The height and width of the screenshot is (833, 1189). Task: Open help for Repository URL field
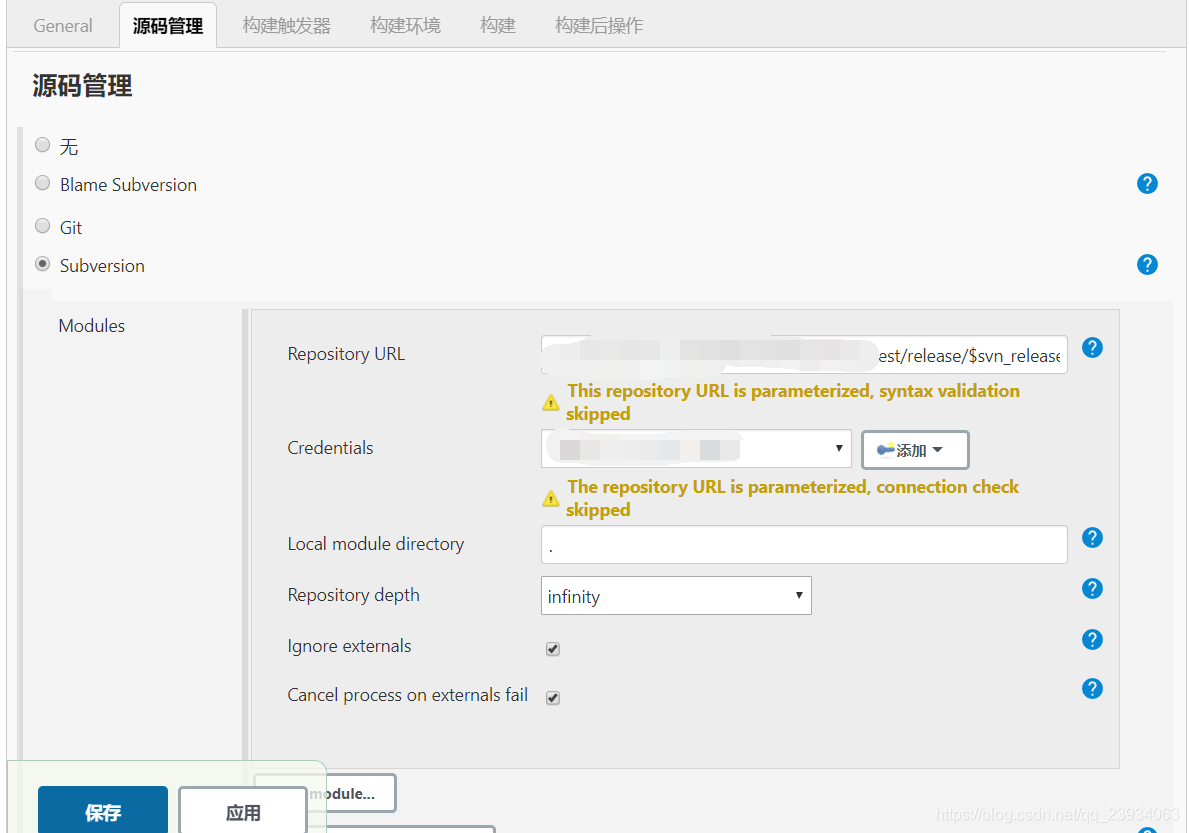pos(1092,348)
